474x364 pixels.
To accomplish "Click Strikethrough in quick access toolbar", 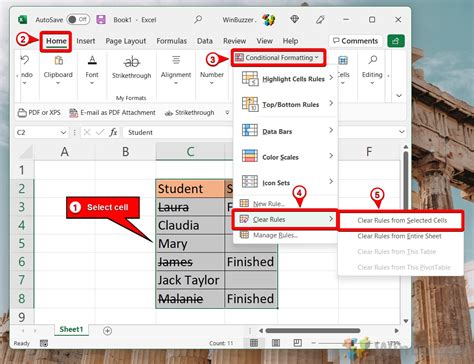I will (x=189, y=113).
